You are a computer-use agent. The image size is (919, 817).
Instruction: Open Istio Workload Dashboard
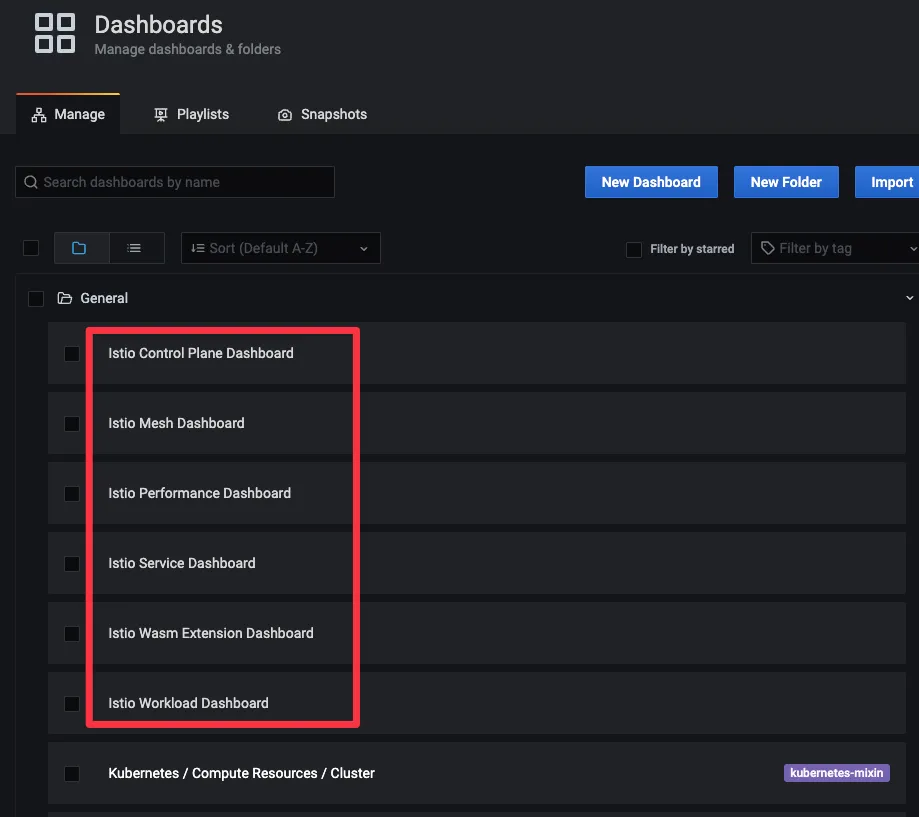click(188, 703)
